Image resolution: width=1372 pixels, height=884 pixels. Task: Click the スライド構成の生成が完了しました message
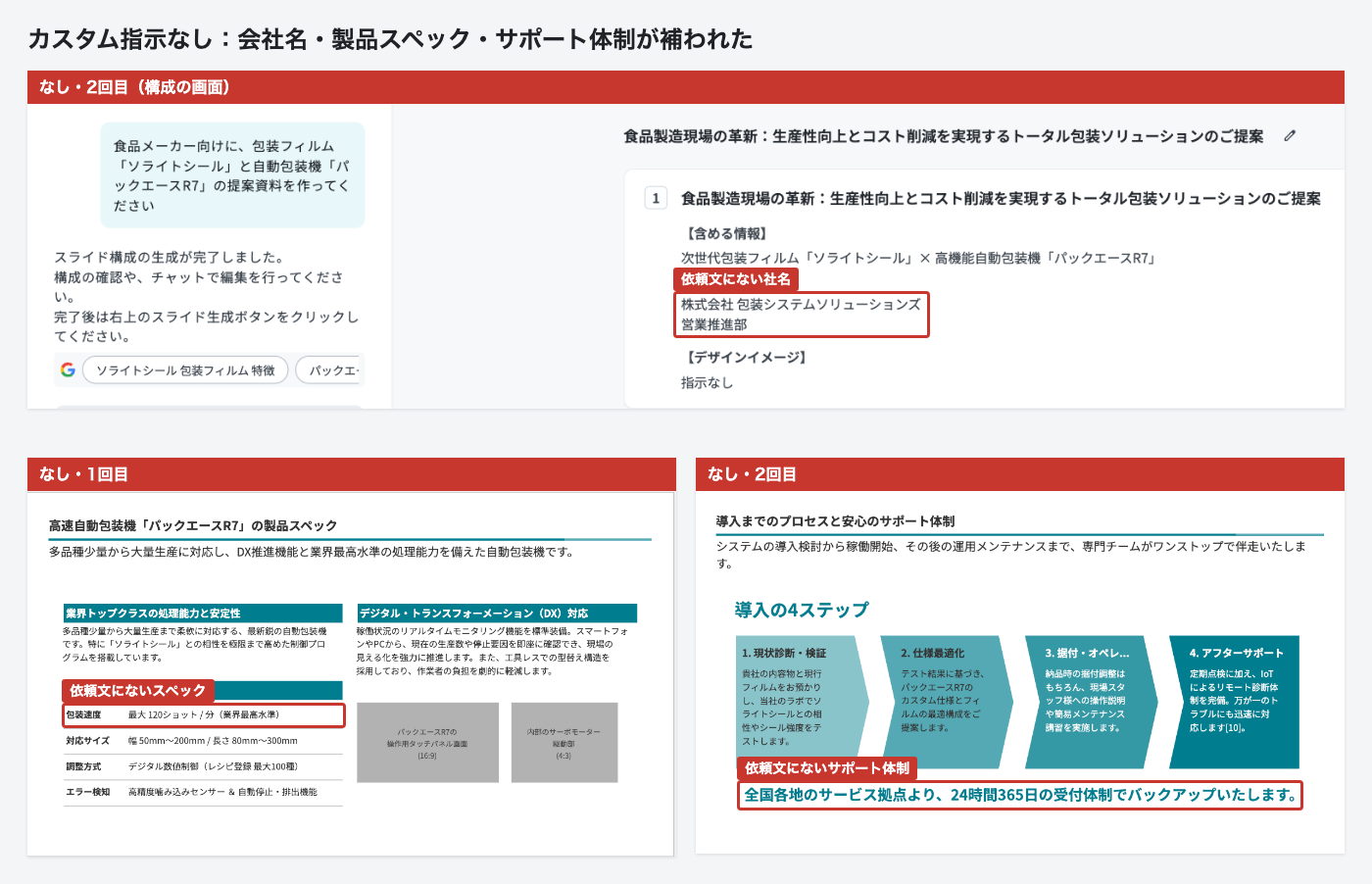click(169, 257)
